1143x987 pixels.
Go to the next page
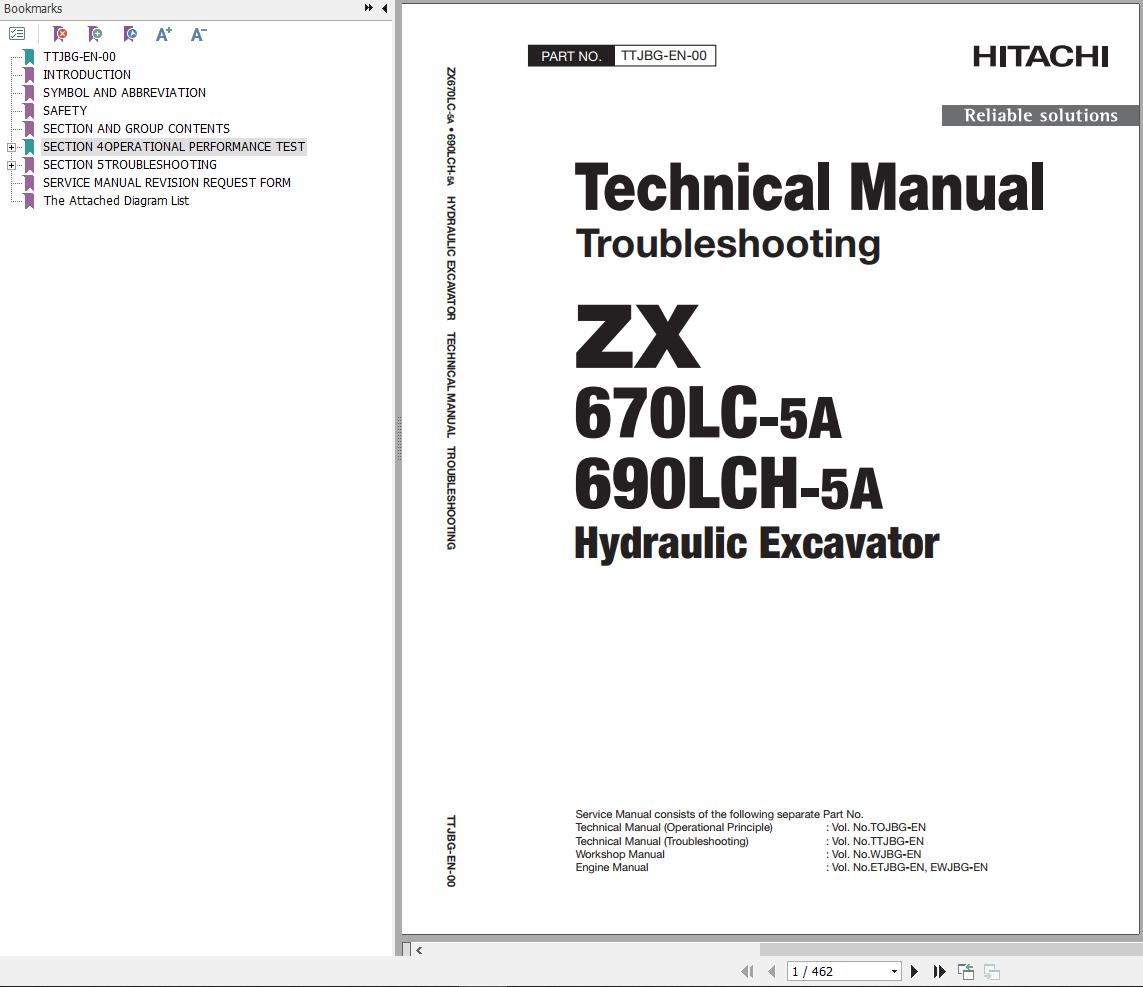914,971
